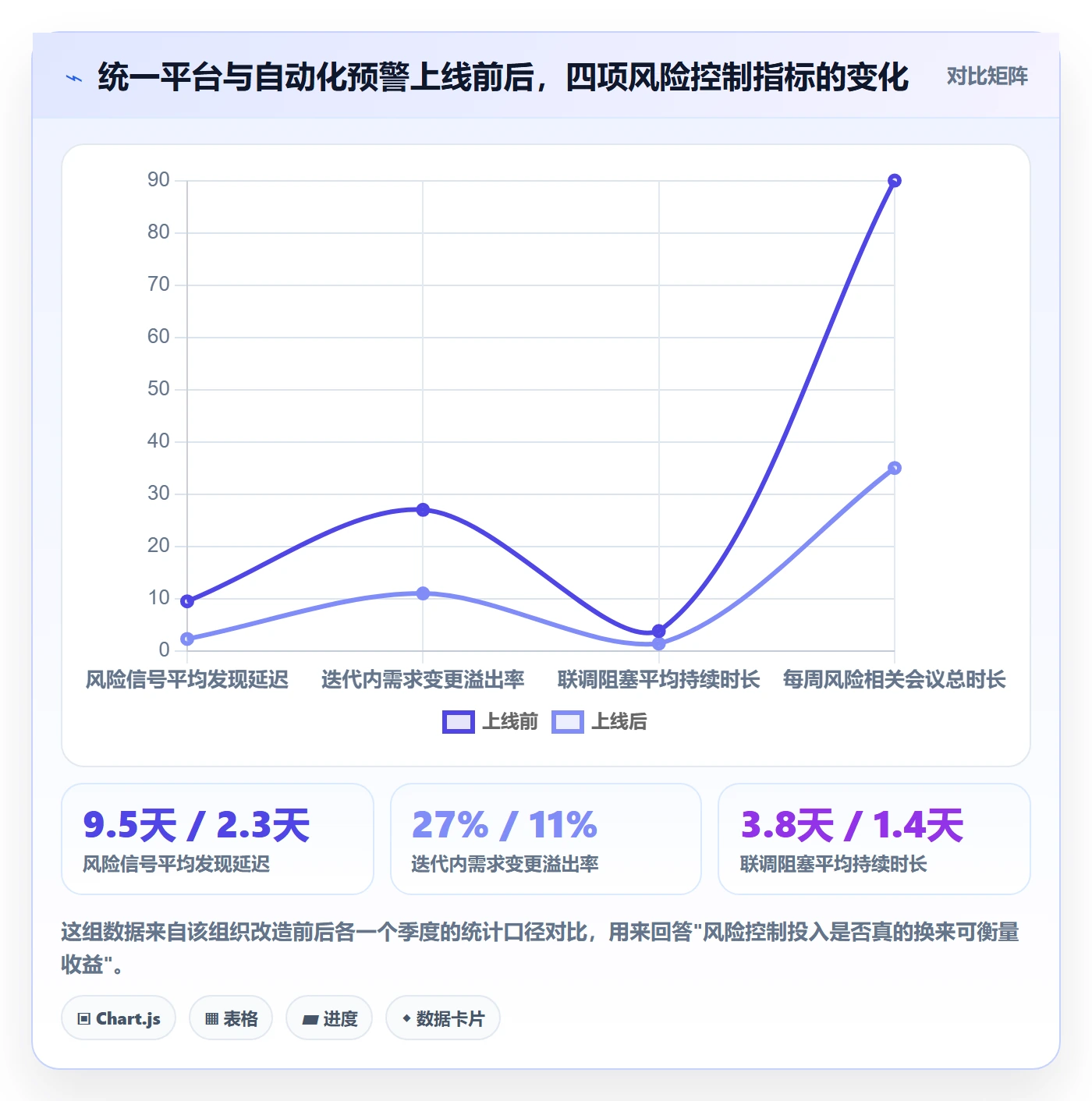Click the square icon in Chart.js chip
This screenshot has height=1101, width=1092.
point(84,1019)
